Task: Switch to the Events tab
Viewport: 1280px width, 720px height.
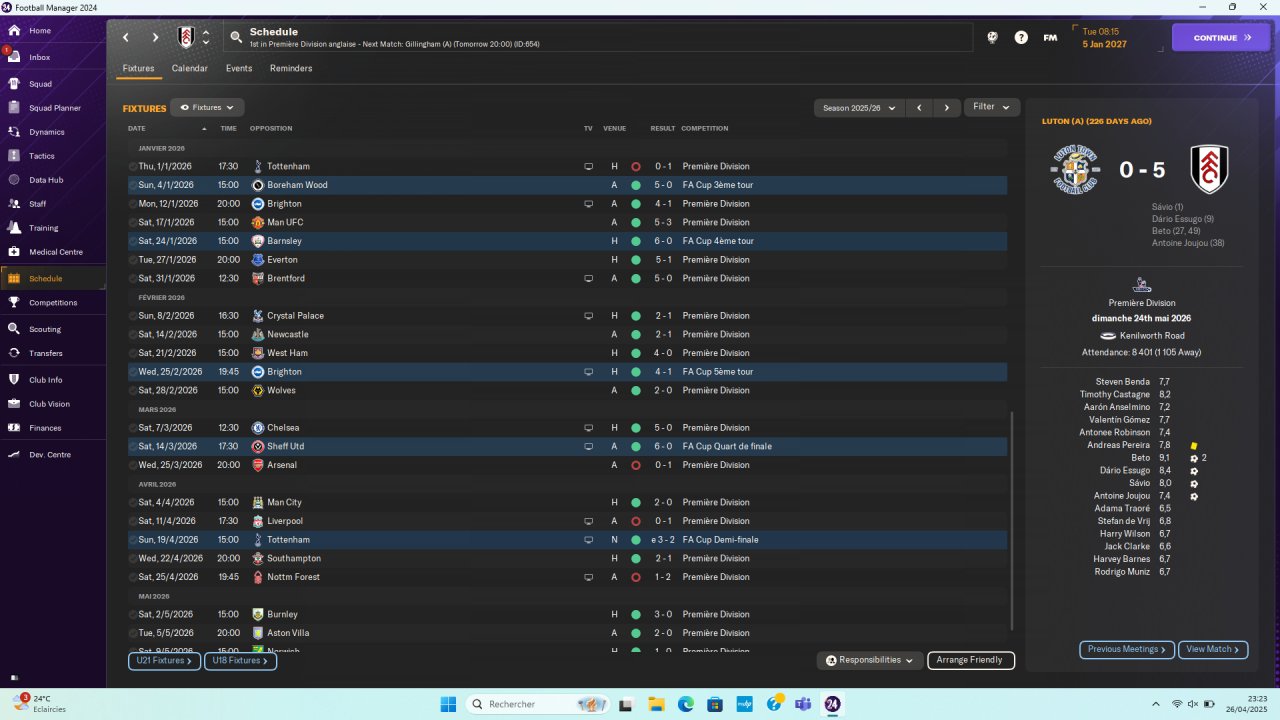Action: pos(239,68)
